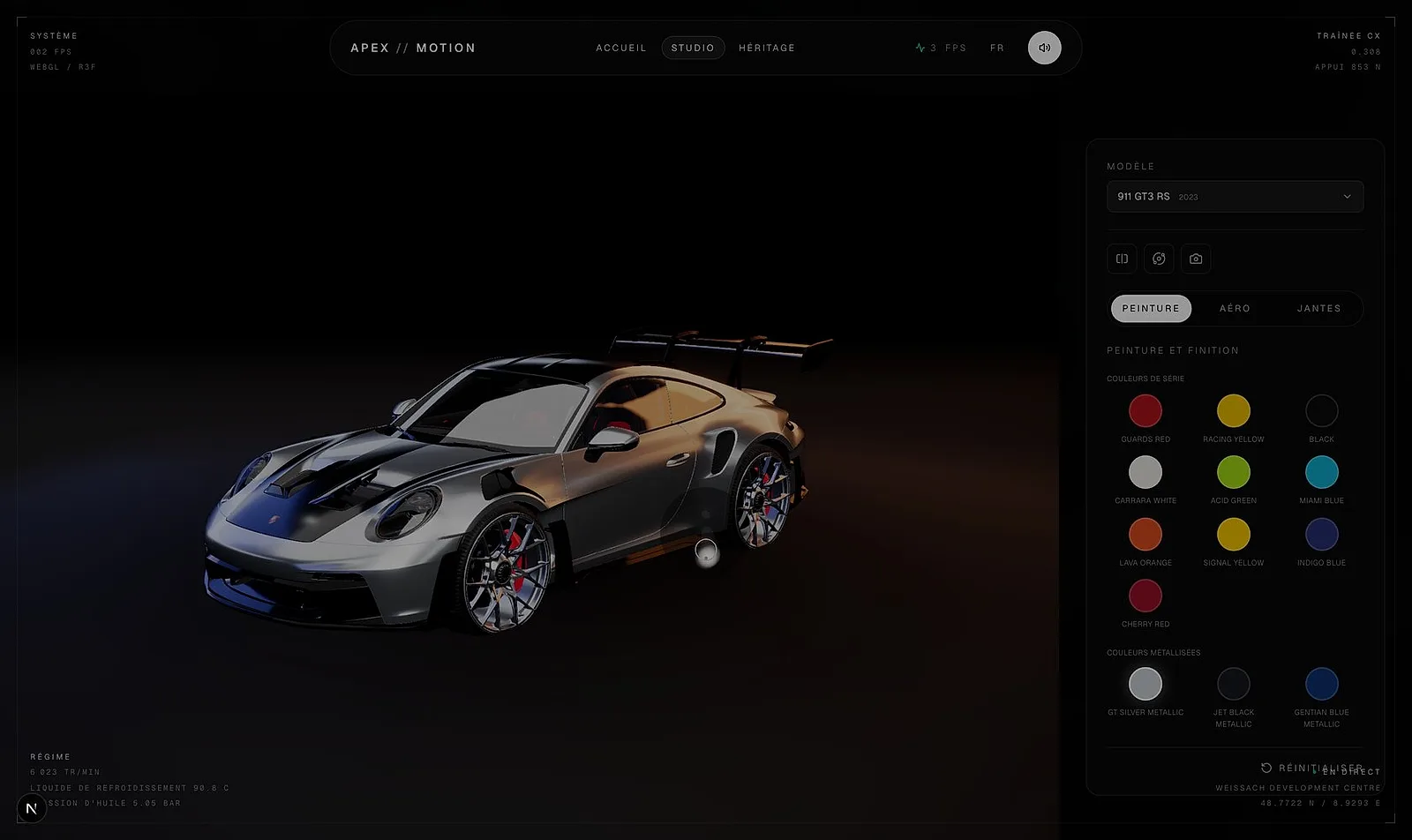The height and width of the screenshot is (840, 1412).
Task: Click the "WEBGL / R3F" text
Action: [63, 67]
